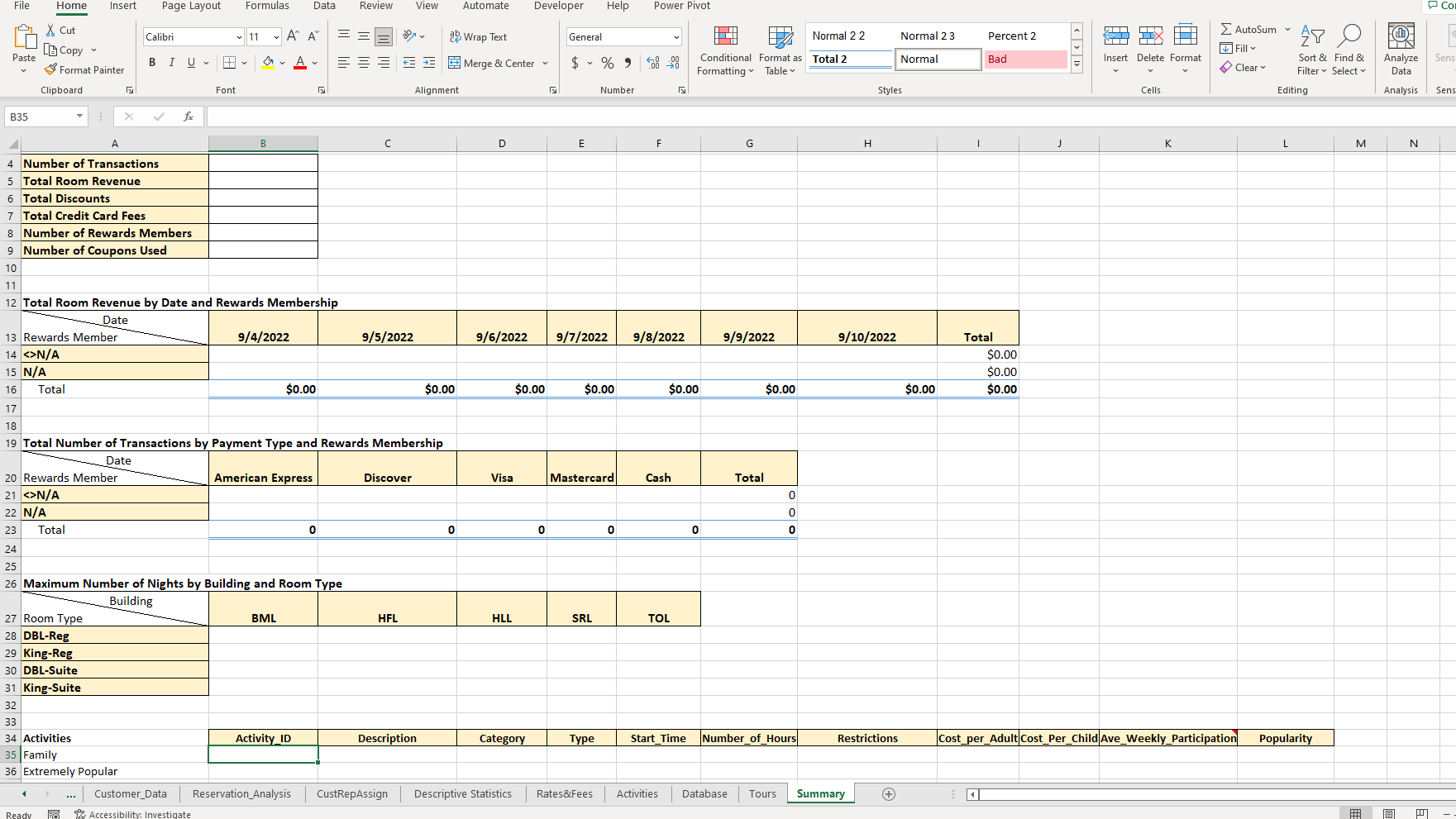The width and height of the screenshot is (1456, 819).
Task: Toggle Align Left
Action: pyautogui.click(x=343, y=63)
